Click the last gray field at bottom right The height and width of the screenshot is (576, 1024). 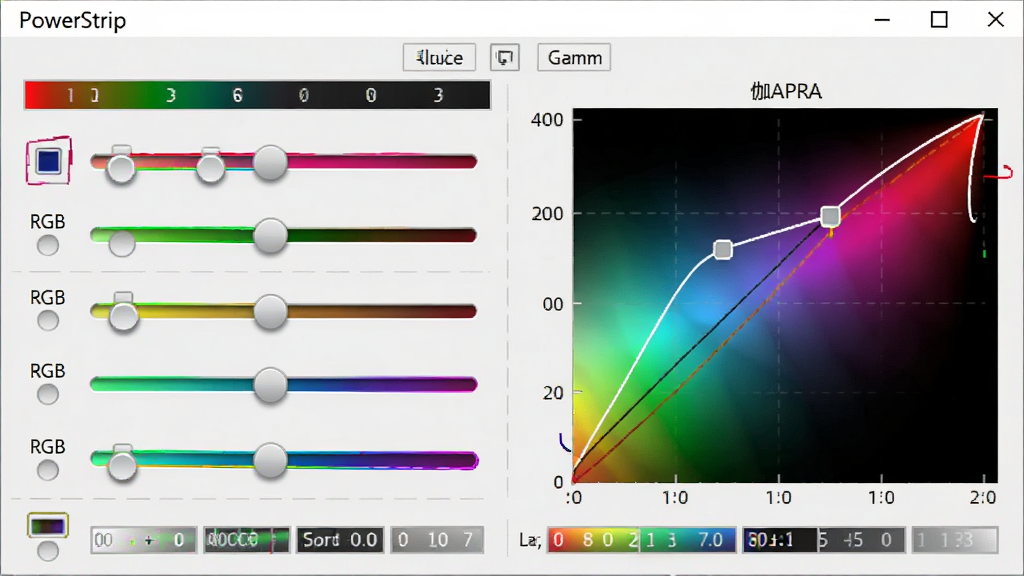[955, 540]
